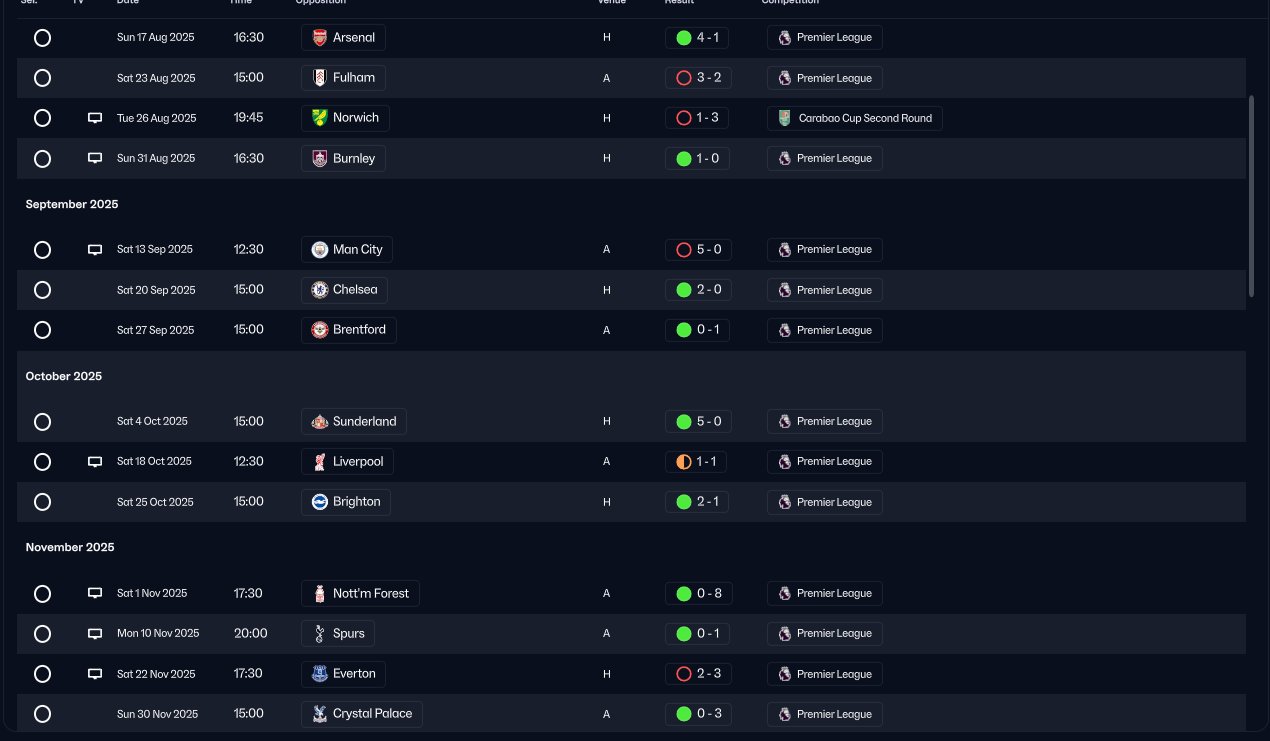
Task: Click the Man City badge icon
Action: click(319, 249)
